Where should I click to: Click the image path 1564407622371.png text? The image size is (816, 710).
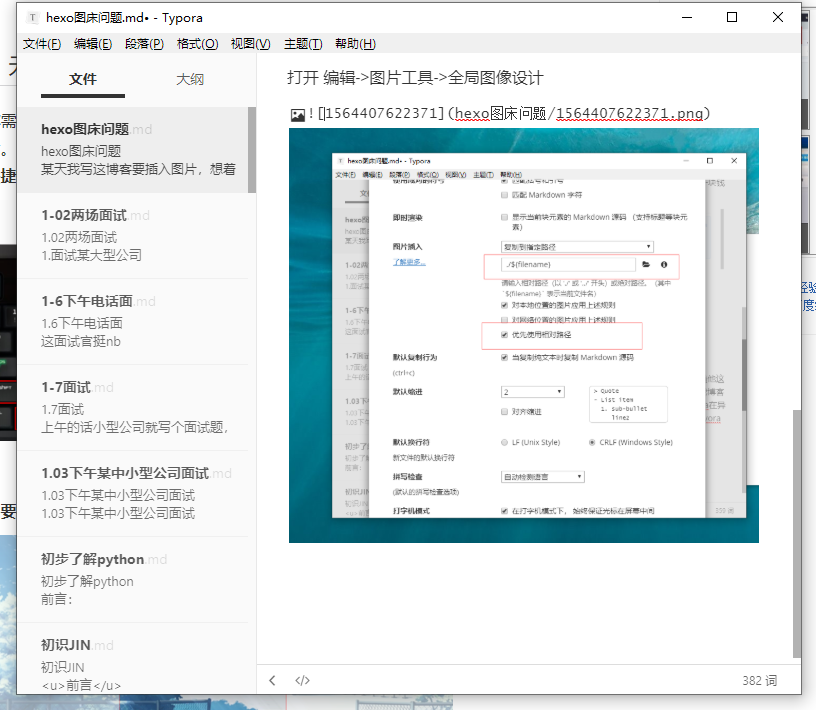pyautogui.click(x=630, y=113)
